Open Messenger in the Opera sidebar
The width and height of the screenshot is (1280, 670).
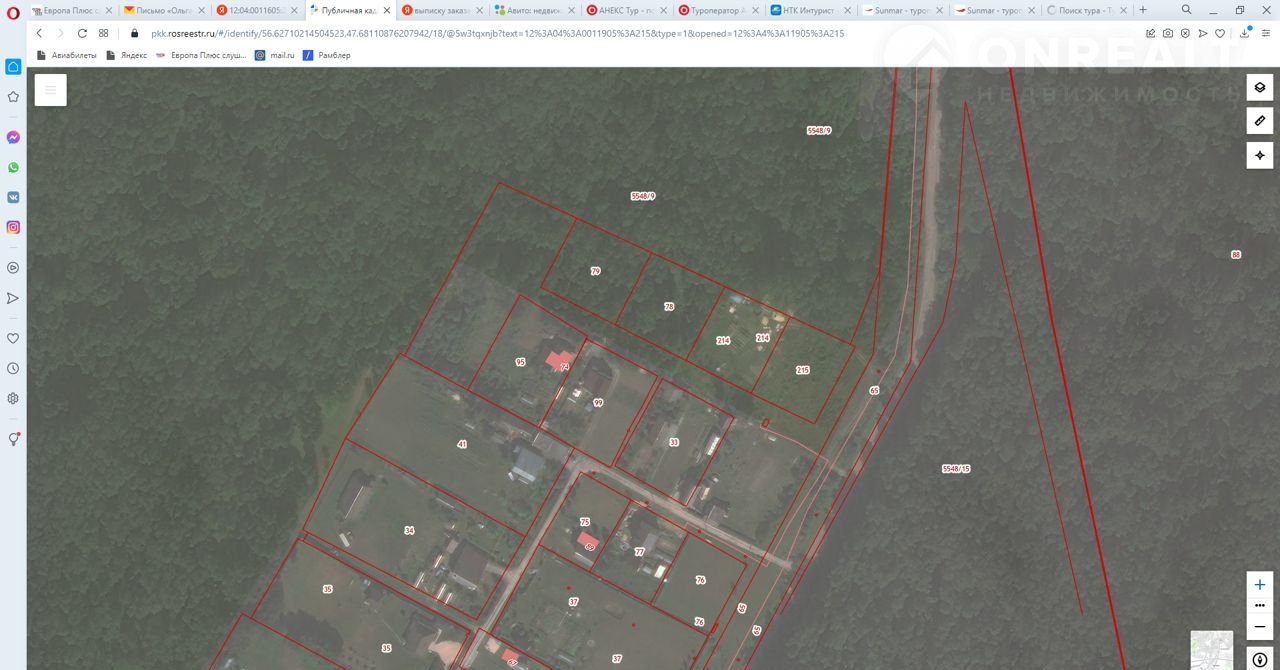[x=13, y=137]
